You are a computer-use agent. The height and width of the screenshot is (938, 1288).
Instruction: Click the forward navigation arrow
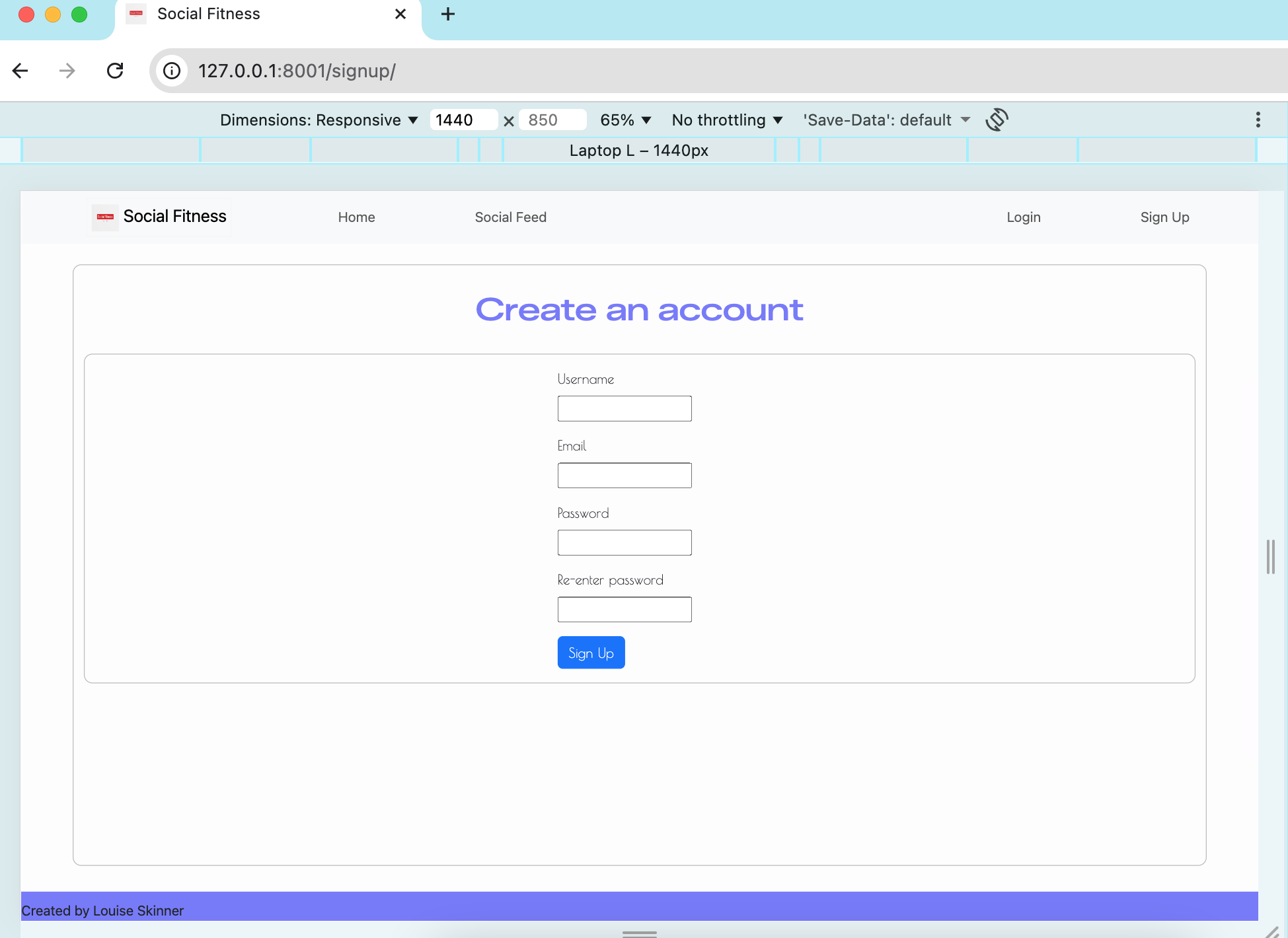tap(66, 71)
